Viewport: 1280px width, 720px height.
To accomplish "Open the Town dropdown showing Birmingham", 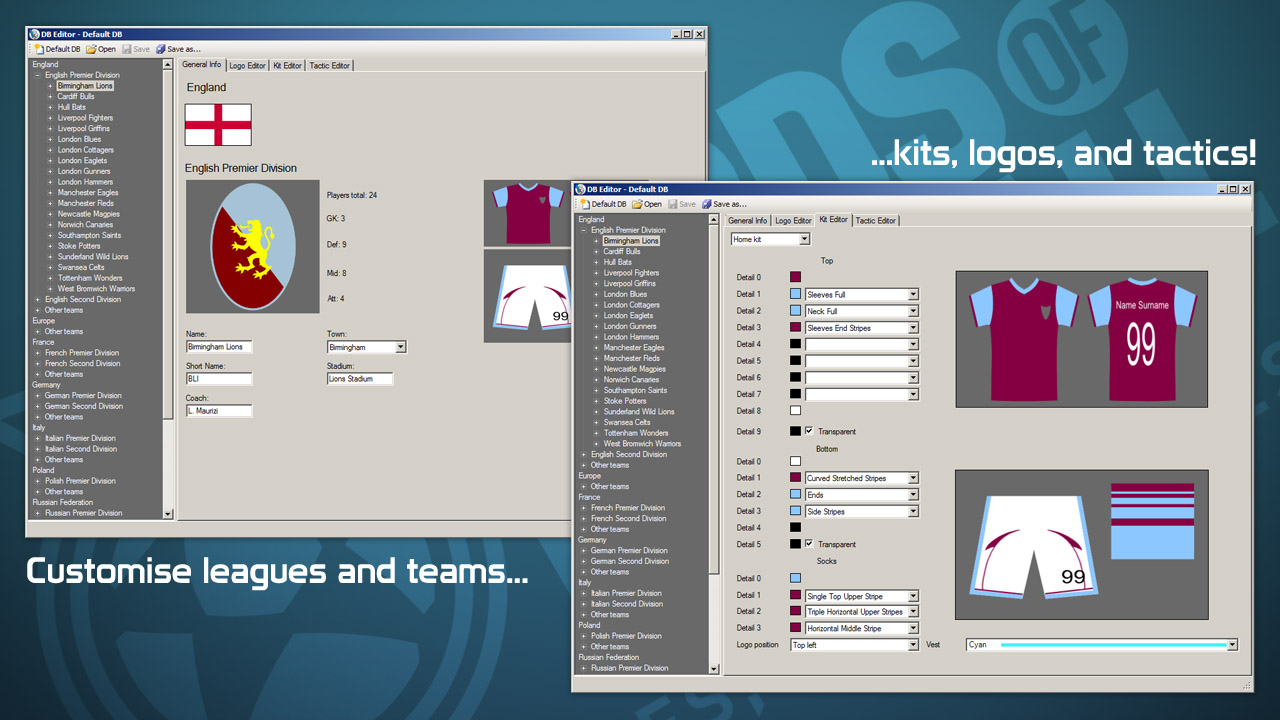I will [400, 347].
